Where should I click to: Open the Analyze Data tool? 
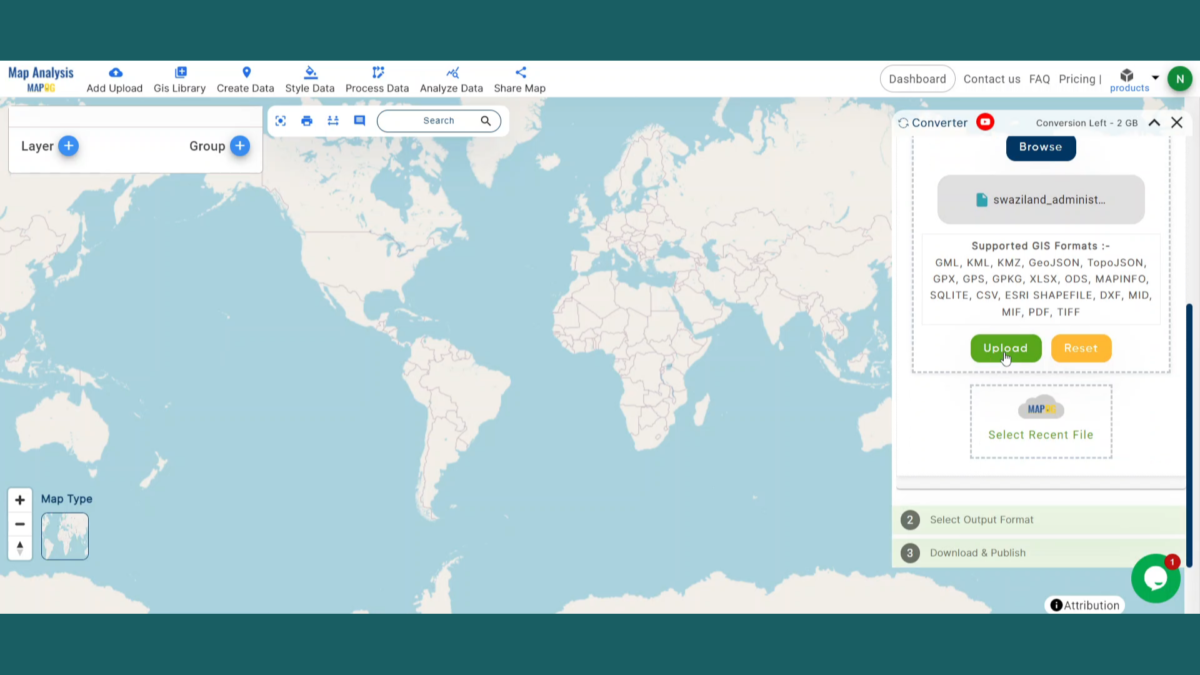pyautogui.click(x=452, y=78)
